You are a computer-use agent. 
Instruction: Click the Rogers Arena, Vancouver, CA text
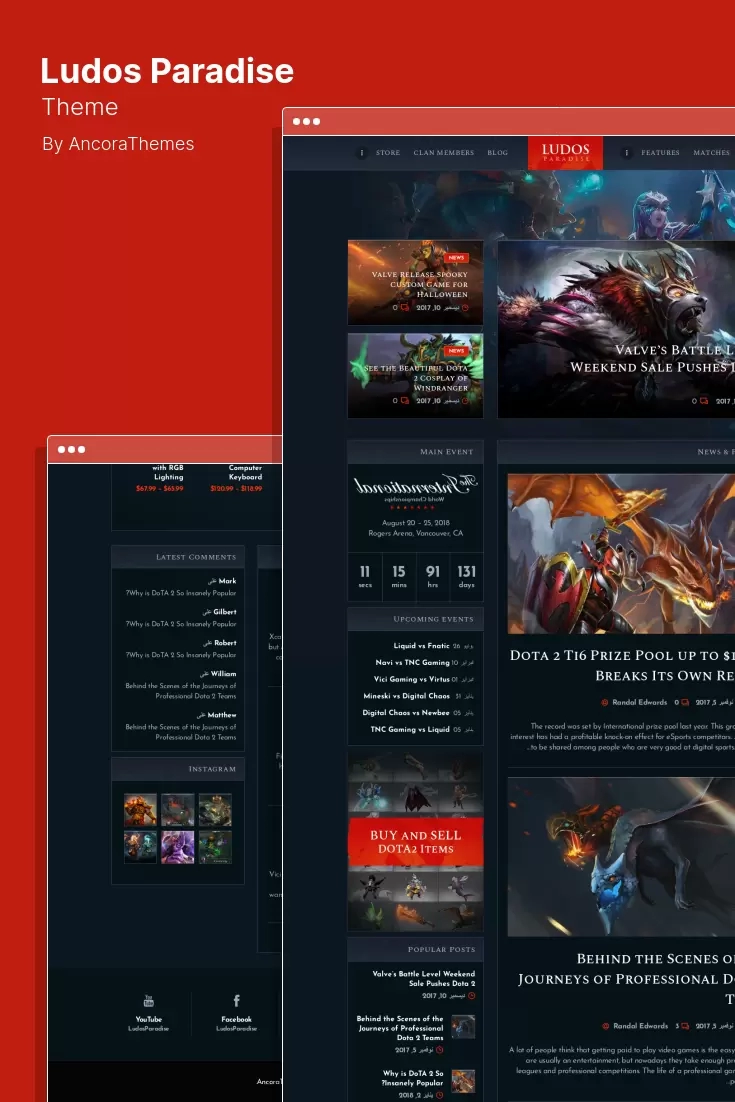415,533
